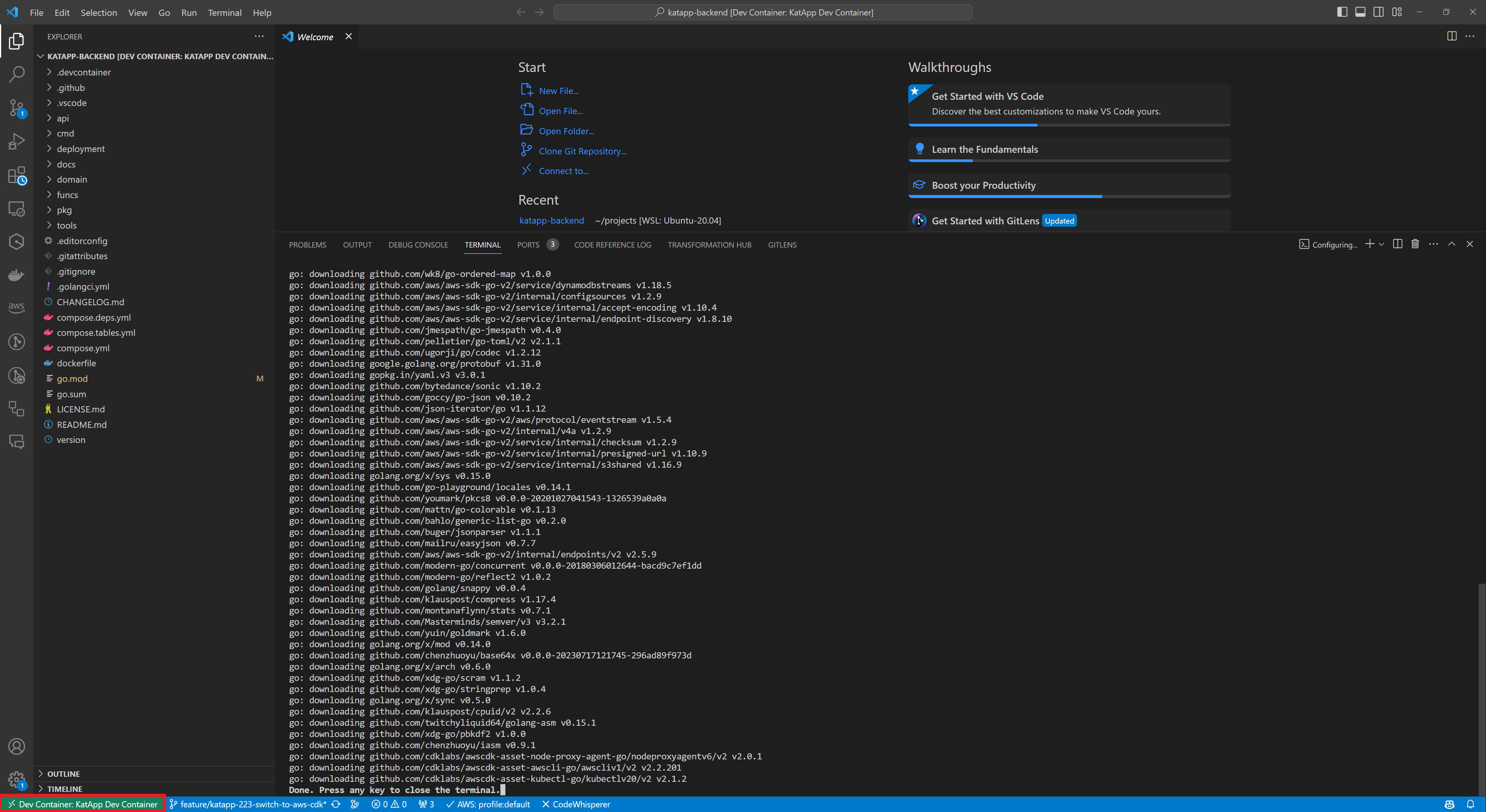
Task: Close the terminal panel
Action: coord(1470,244)
